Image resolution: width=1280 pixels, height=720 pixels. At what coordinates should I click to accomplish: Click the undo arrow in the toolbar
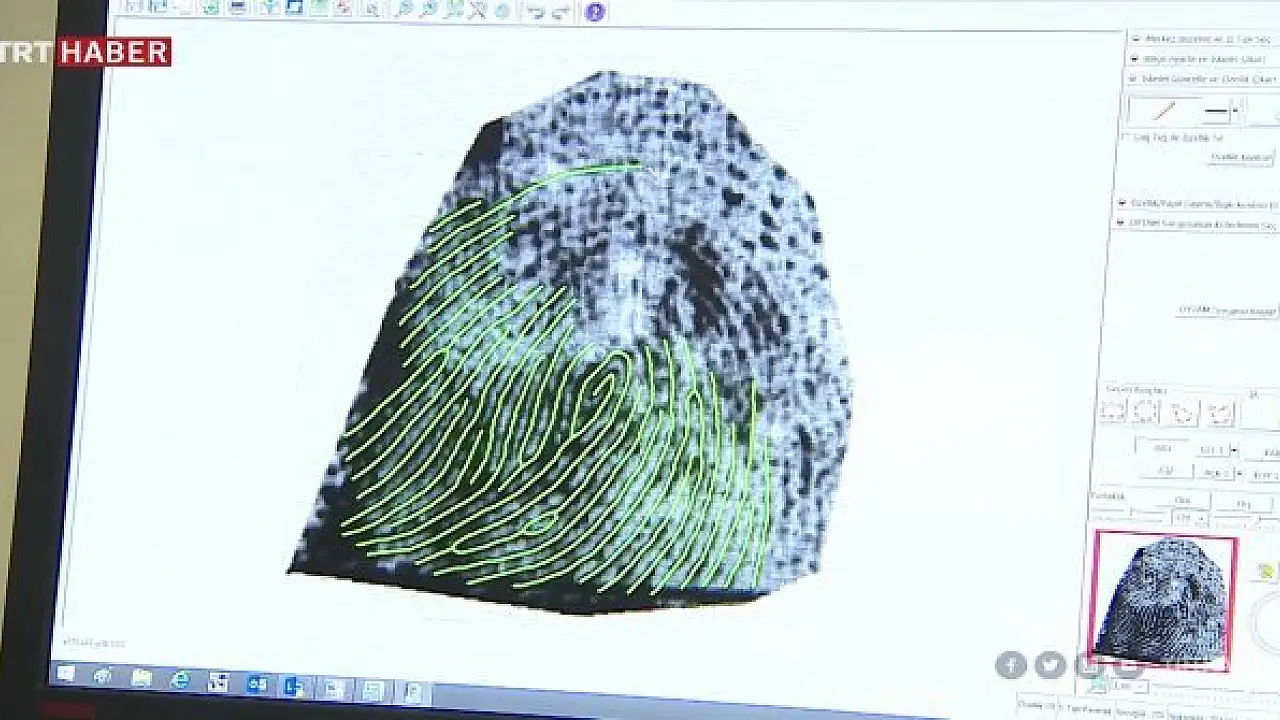[535, 11]
